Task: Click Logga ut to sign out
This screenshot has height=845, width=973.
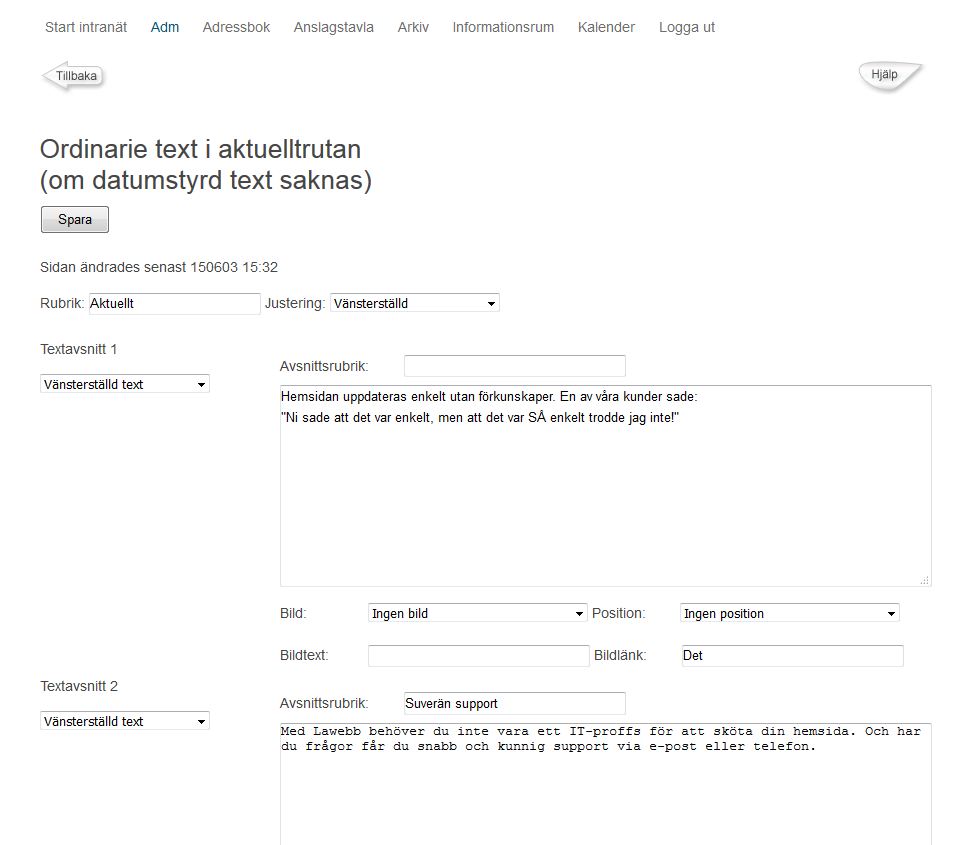Action: 687,27
